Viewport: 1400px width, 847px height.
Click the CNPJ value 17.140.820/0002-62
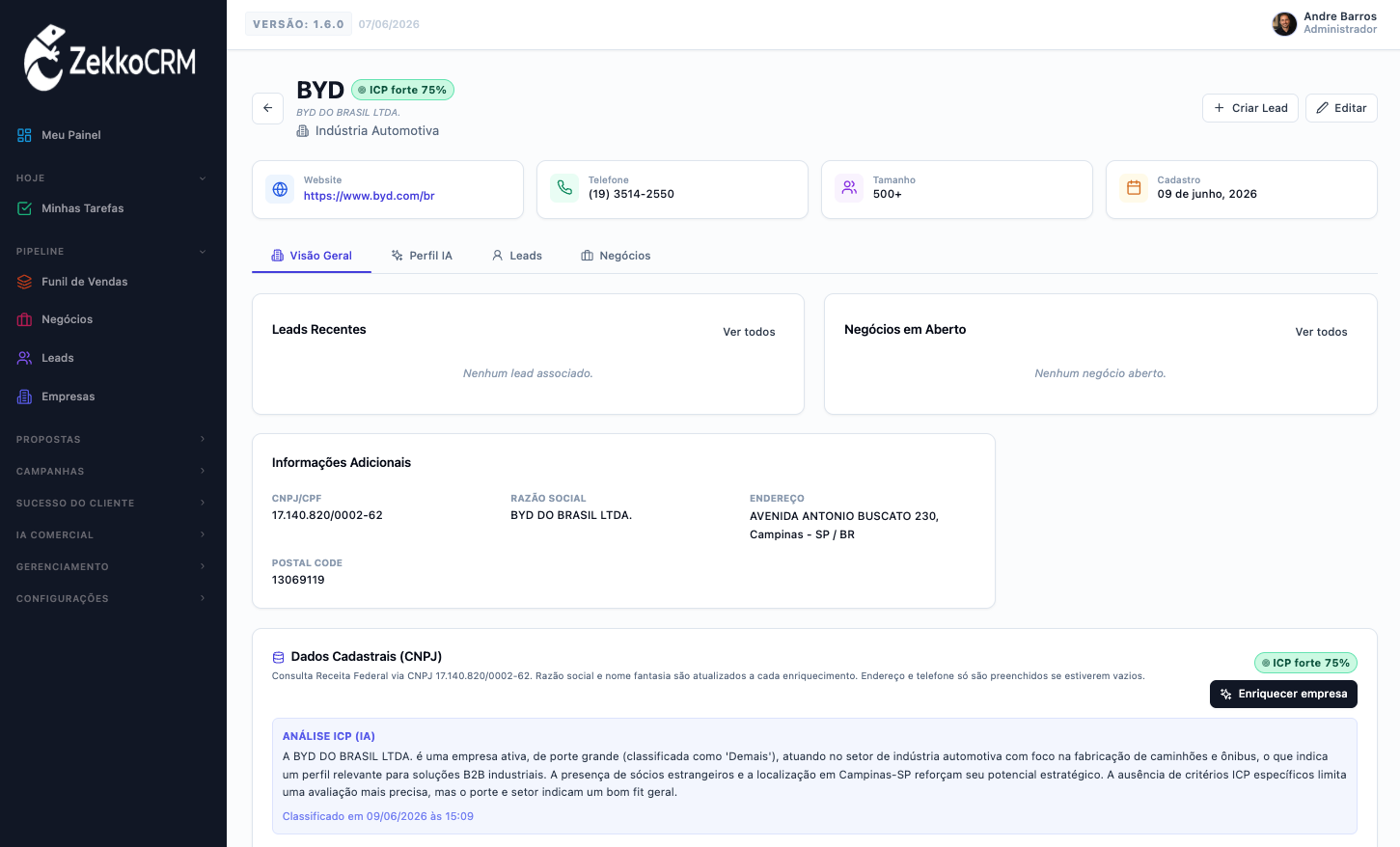[x=327, y=515]
